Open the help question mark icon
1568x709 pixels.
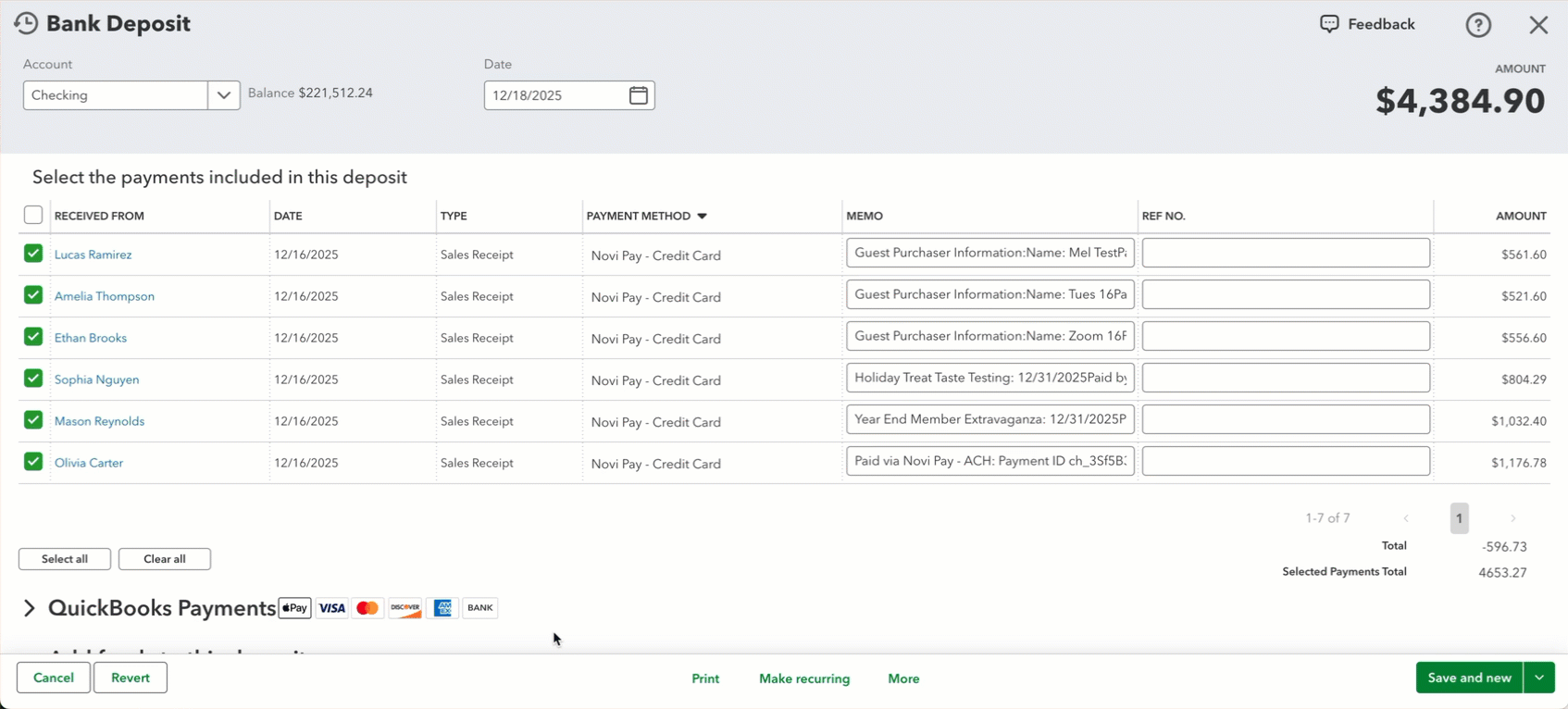(x=1478, y=25)
